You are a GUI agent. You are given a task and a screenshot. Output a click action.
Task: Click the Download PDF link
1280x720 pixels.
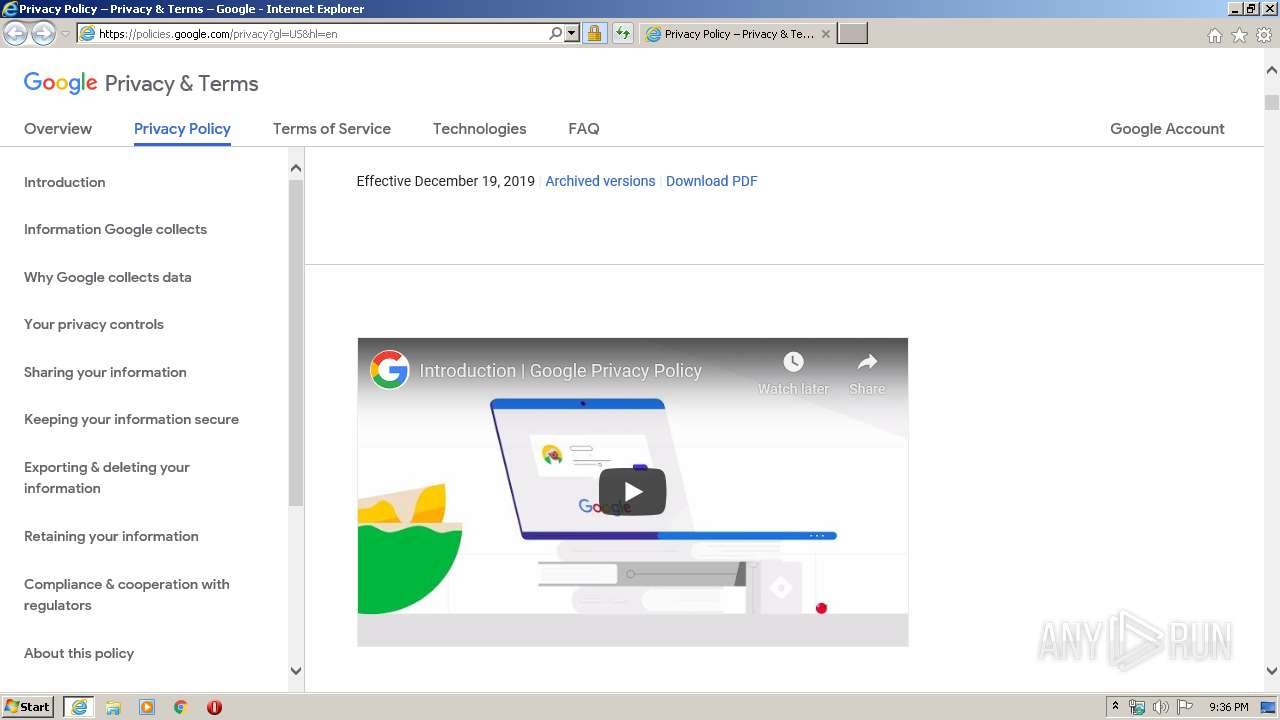click(x=712, y=181)
